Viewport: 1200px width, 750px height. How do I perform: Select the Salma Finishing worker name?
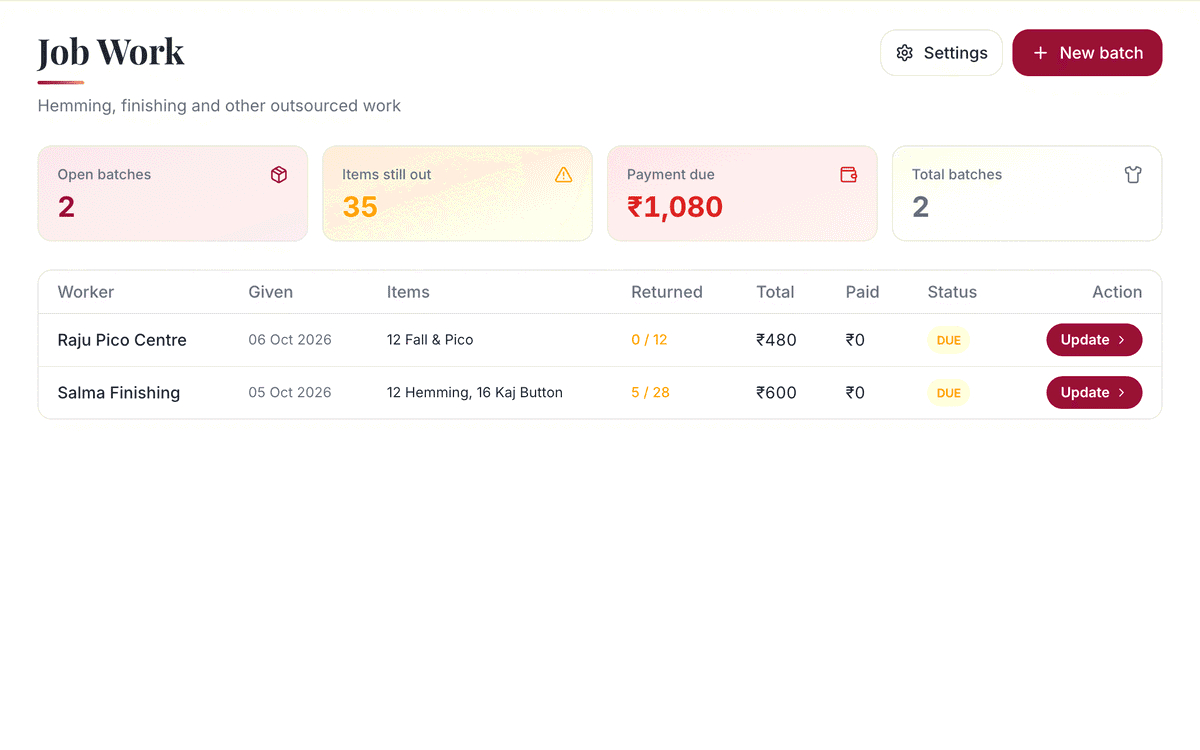click(x=119, y=393)
